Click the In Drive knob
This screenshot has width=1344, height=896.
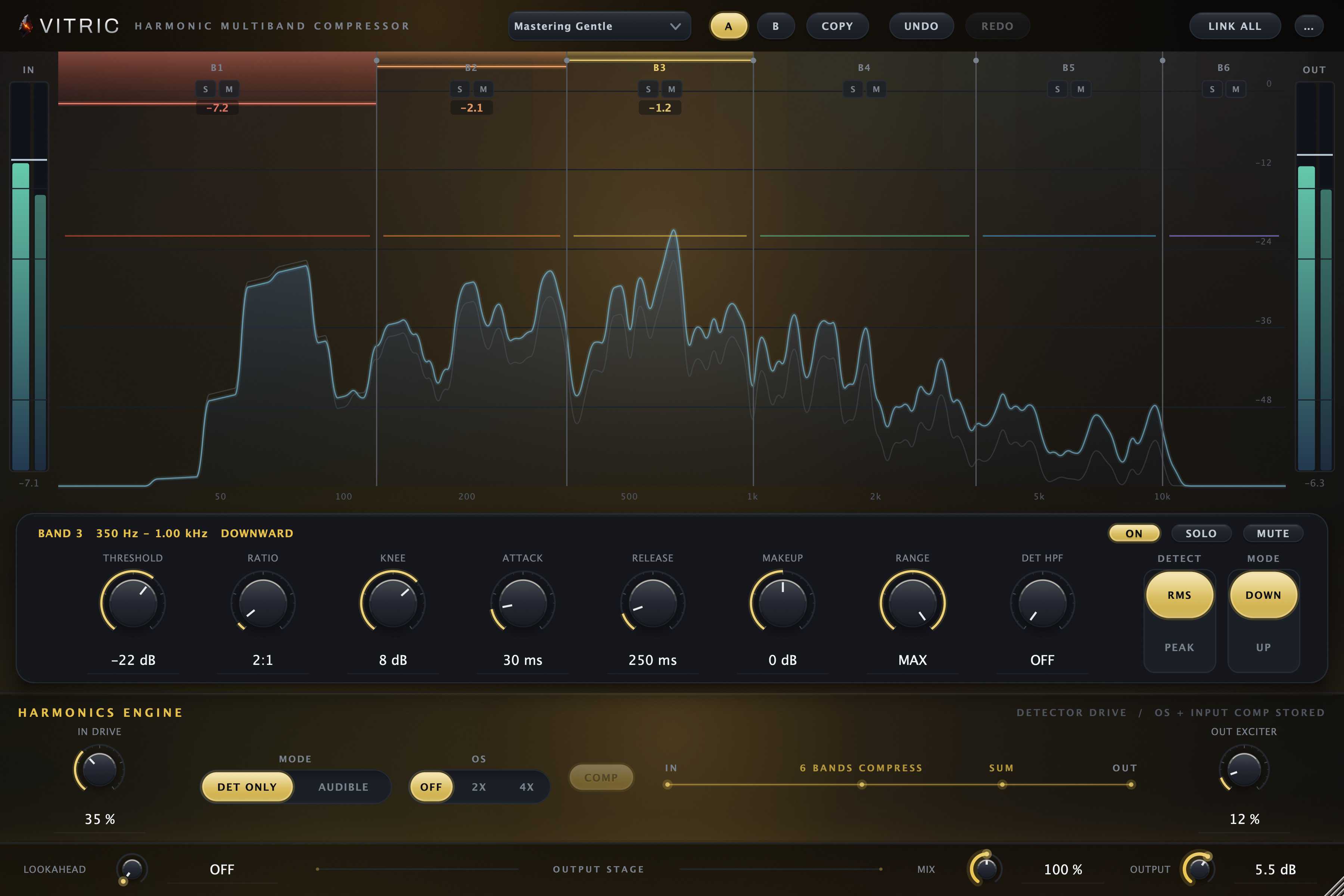pos(99,769)
